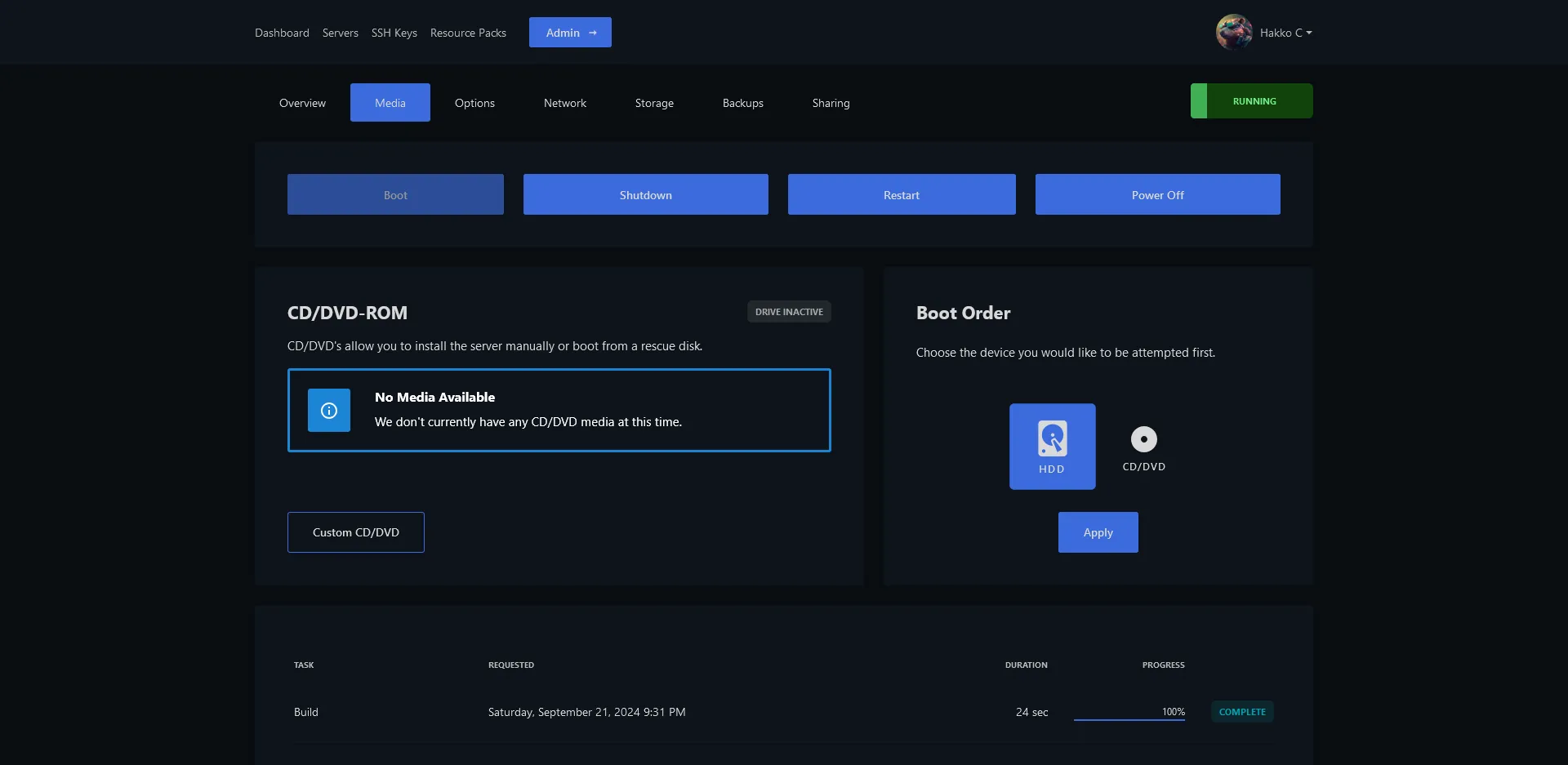Open Resource Packs in top navigation

[x=468, y=33]
